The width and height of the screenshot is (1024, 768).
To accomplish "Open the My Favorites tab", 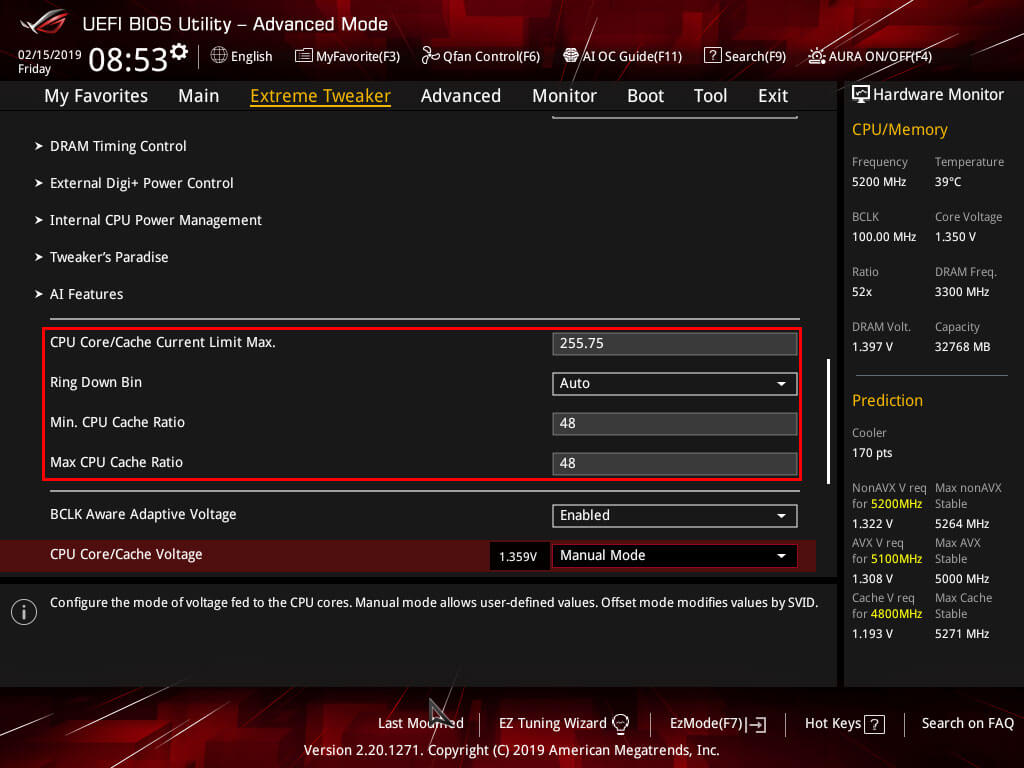I will coord(96,95).
